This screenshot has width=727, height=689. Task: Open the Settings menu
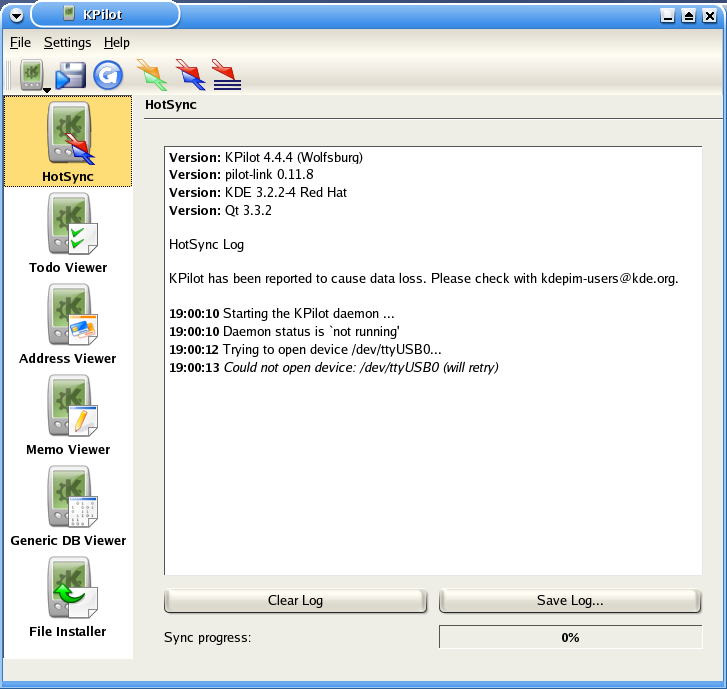[x=68, y=43]
